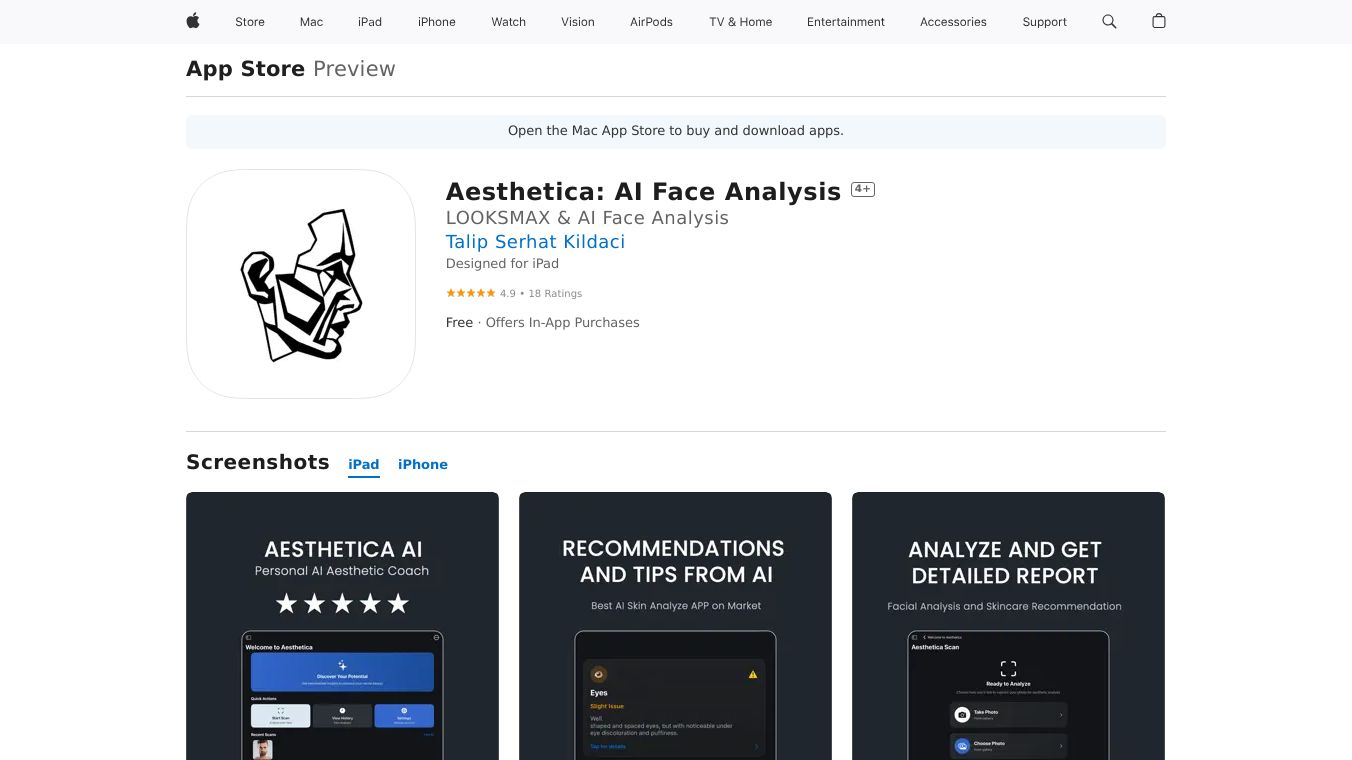1352x760 pixels.
Task: Click the orange star rating icons
Action: (470, 293)
